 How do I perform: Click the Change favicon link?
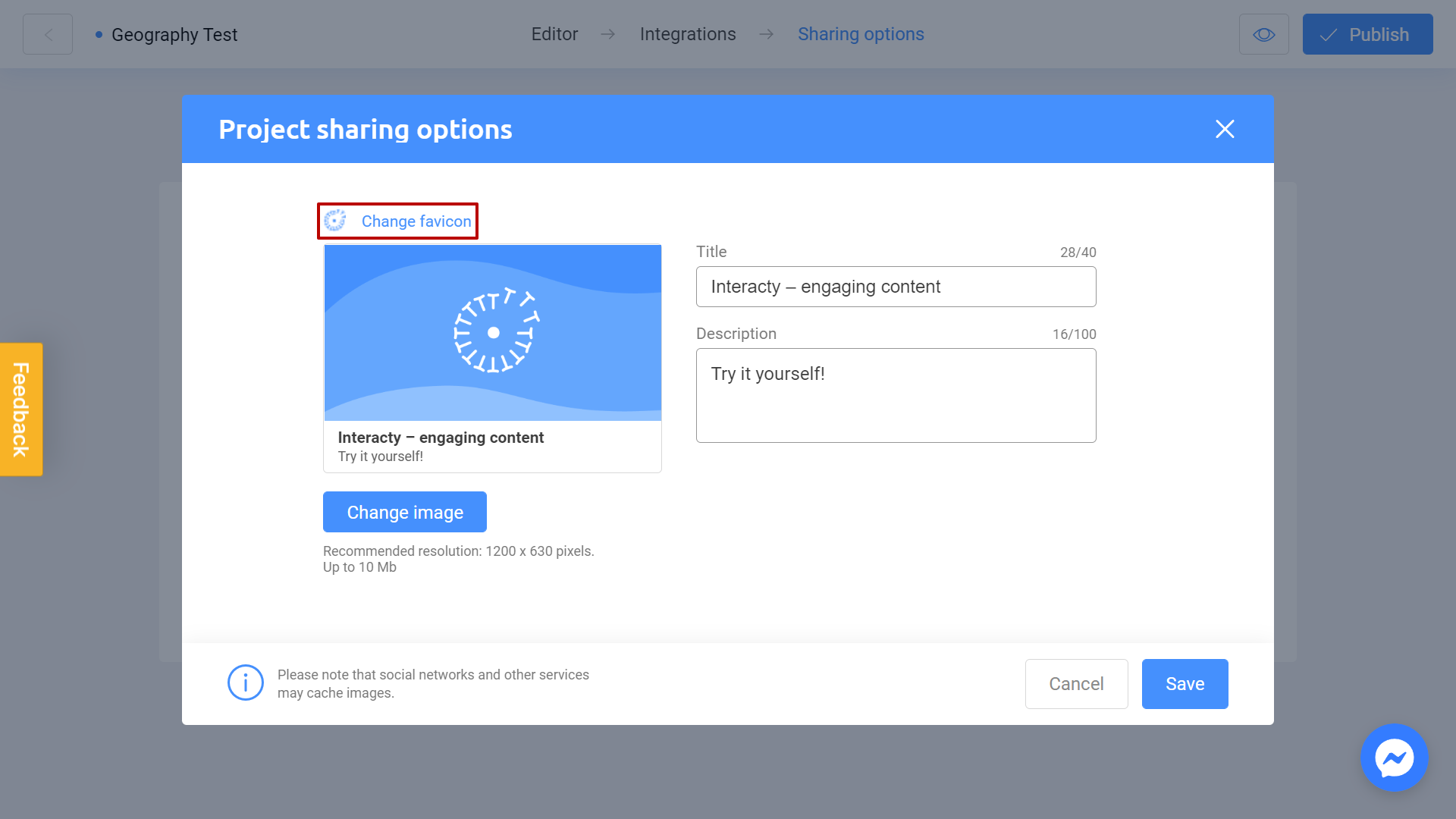[416, 221]
